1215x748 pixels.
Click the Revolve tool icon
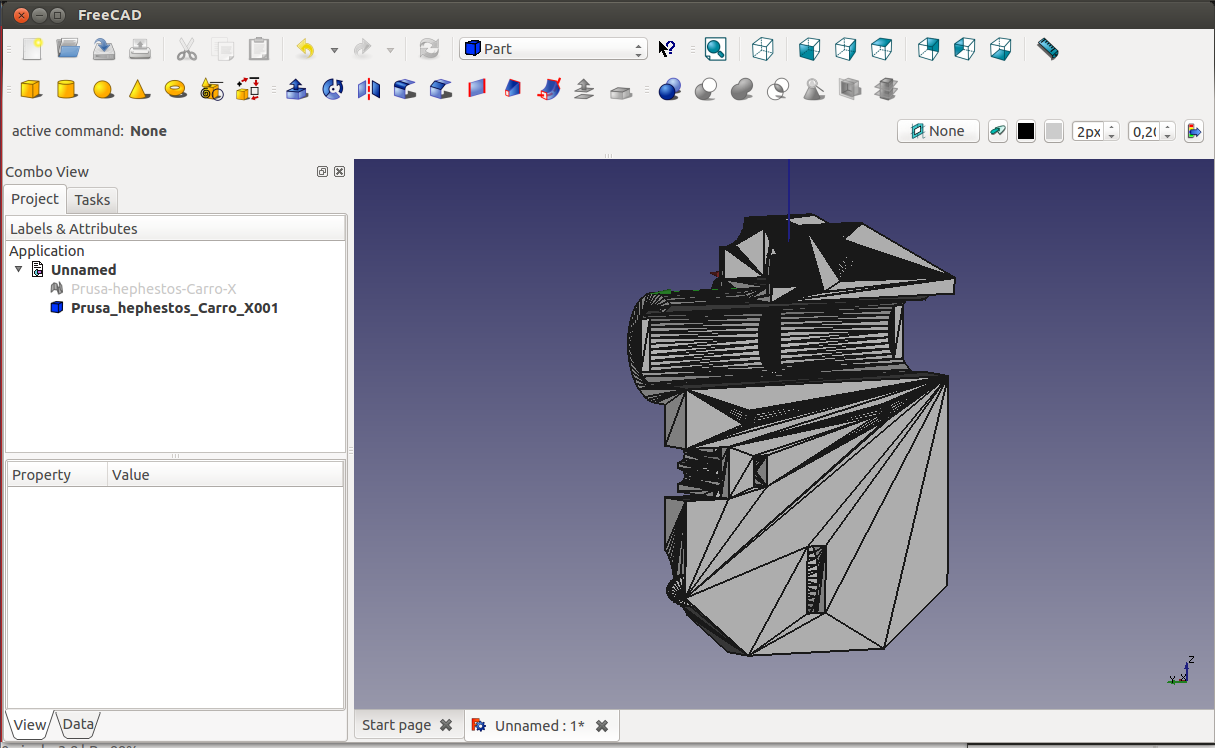click(x=333, y=90)
